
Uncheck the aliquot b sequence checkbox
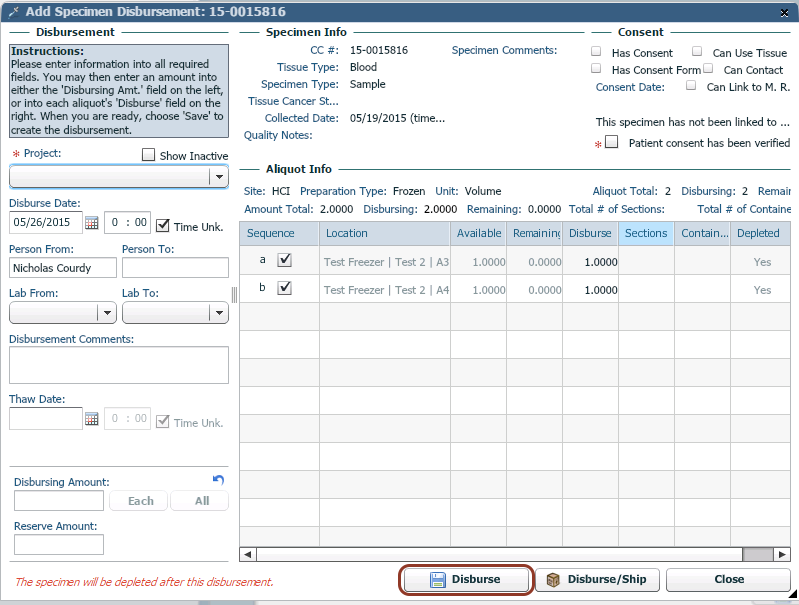(x=284, y=288)
